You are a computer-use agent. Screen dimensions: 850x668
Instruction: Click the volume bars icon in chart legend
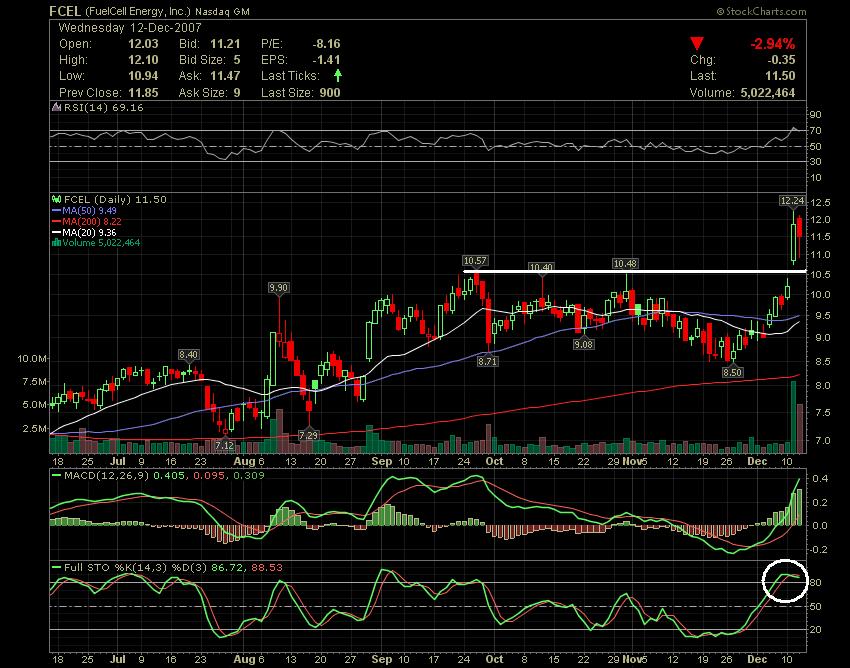point(56,243)
